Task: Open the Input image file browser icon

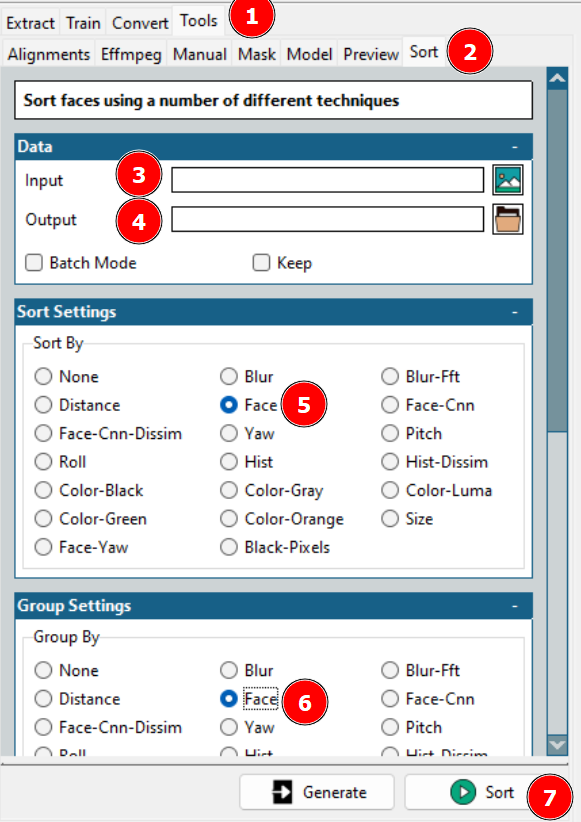Action: [508, 180]
